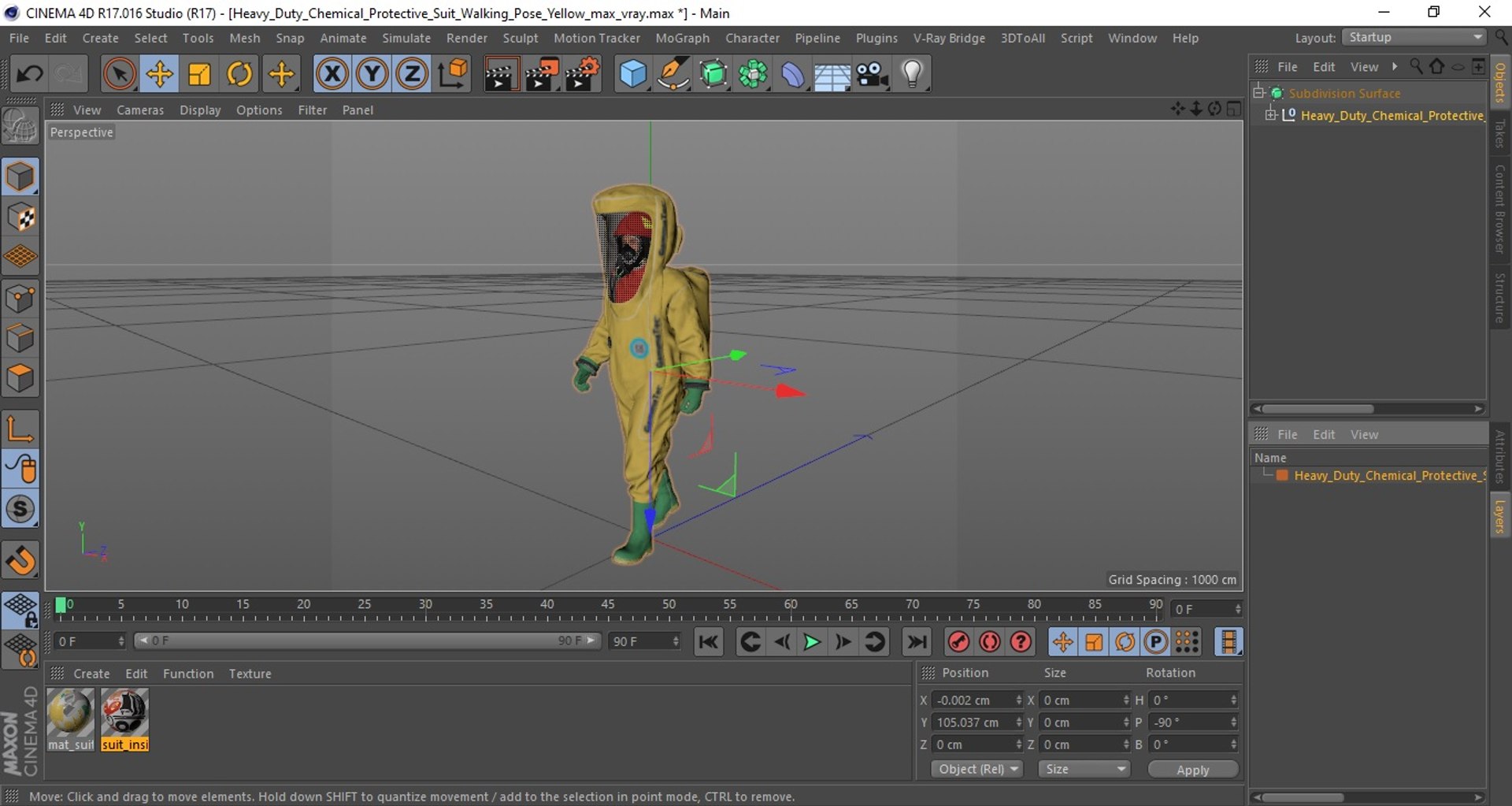This screenshot has width=1512, height=806.
Task: Open viewport Display menu
Action: point(200,110)
